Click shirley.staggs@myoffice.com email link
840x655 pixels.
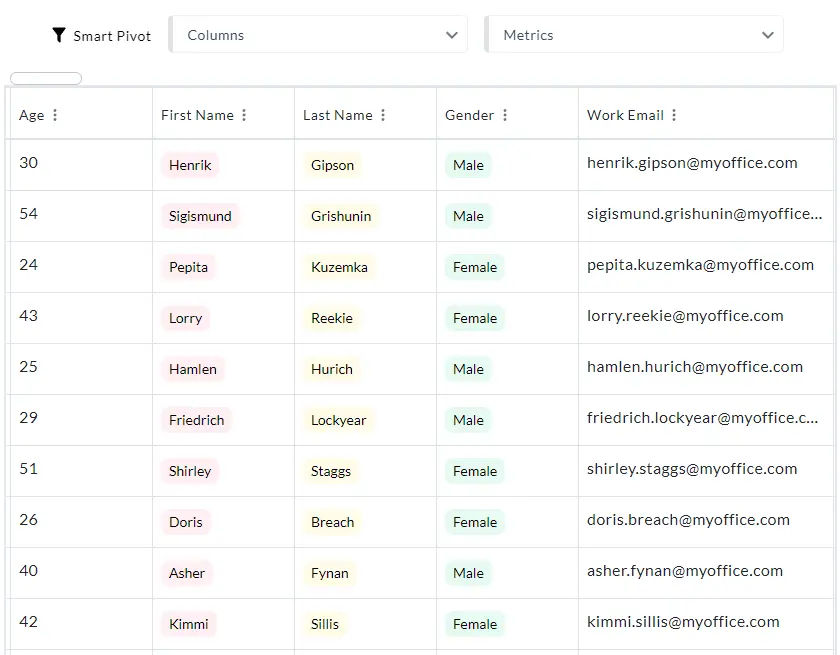coord(692,468)
